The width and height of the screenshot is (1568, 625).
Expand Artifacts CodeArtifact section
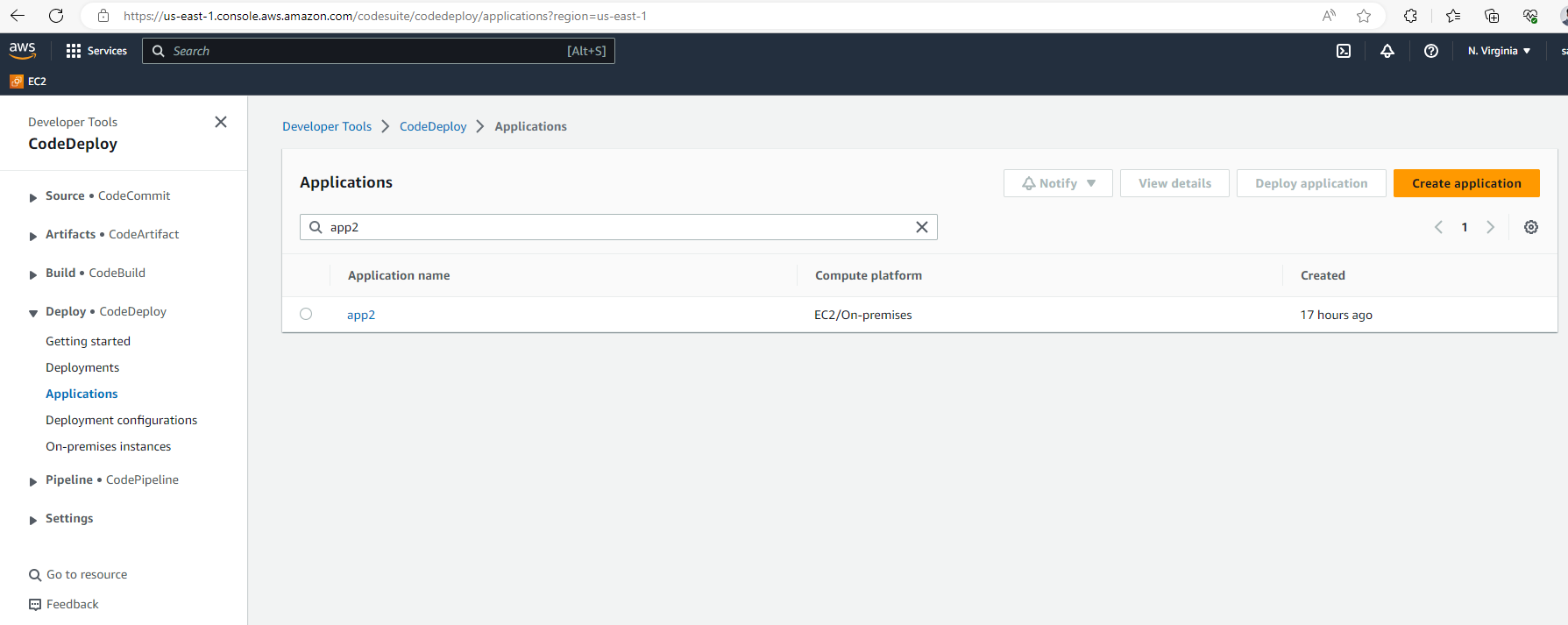tap(33, 236)
